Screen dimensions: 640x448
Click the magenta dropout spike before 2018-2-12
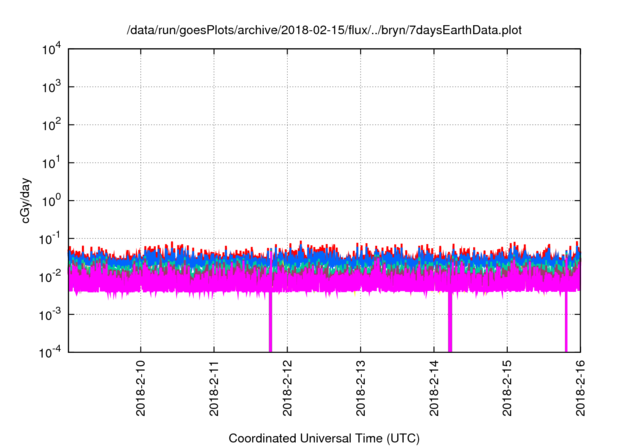270,322
